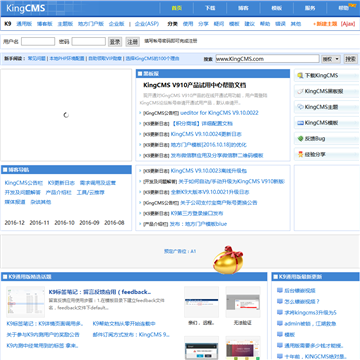Image resolution: width=360 pixels, height=360 pixels.
Task: Select 分享 in the category menu
Action: tap(203, 24)
